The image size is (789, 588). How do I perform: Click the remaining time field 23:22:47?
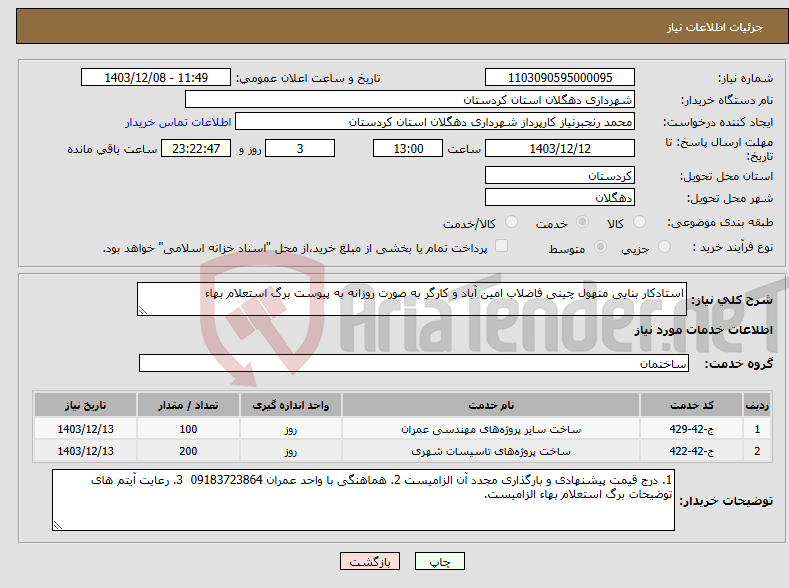(196, 148)
